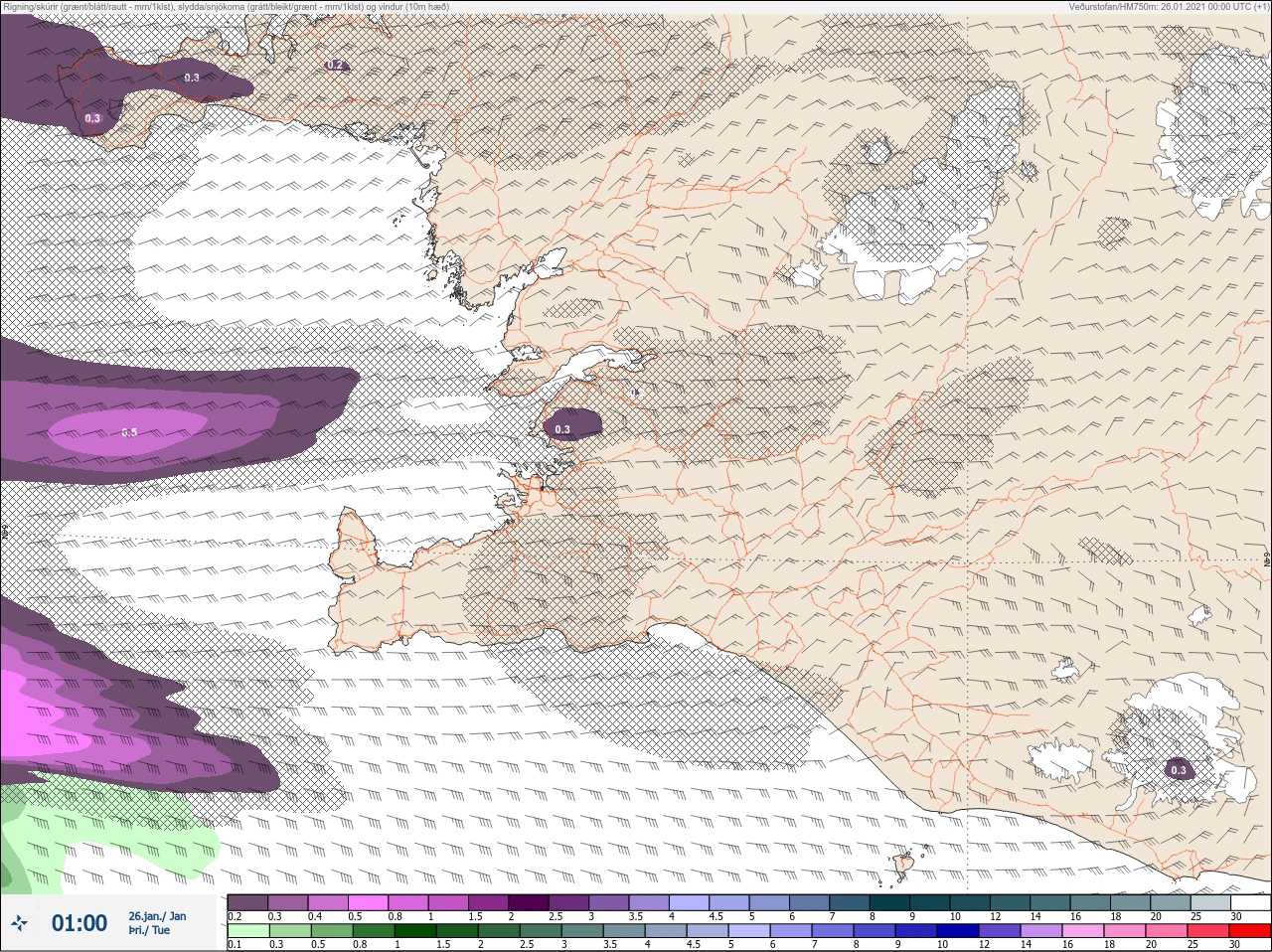The height and width of the screenshot is (952, 1272).
Task: Select upper legend swatch starting at 1.5
Action: (488, 902)
